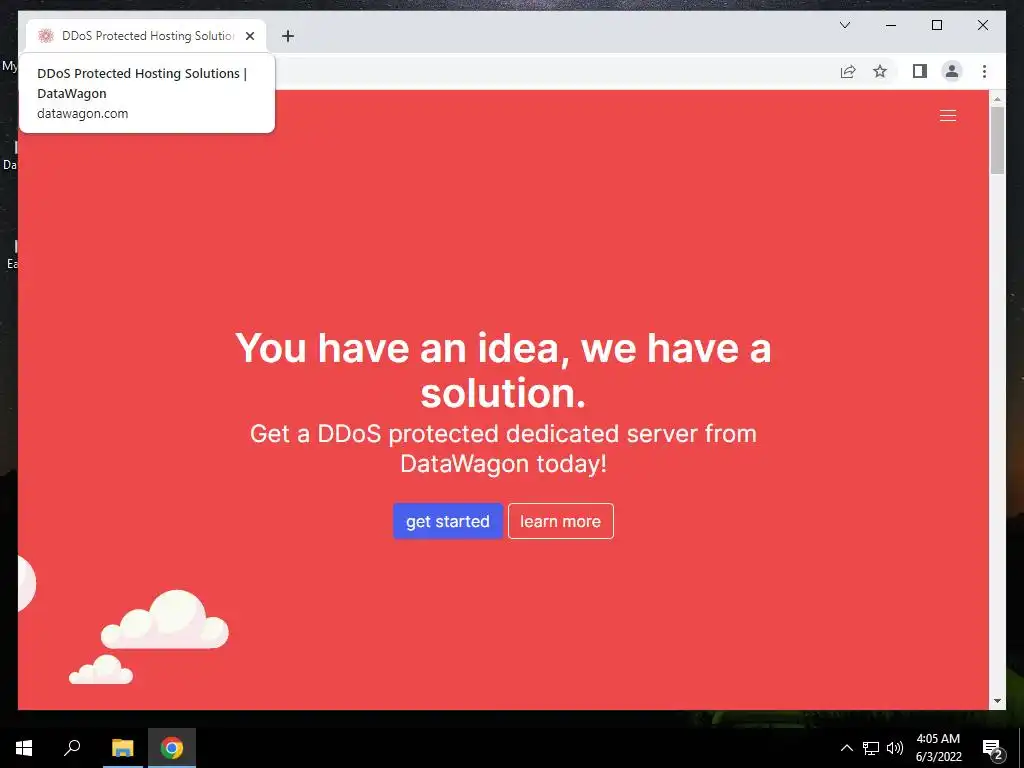The height and width of the screenshot is (768, 1024).
Task: Open Chrome's three-dot menu
Action: [984, 71]
